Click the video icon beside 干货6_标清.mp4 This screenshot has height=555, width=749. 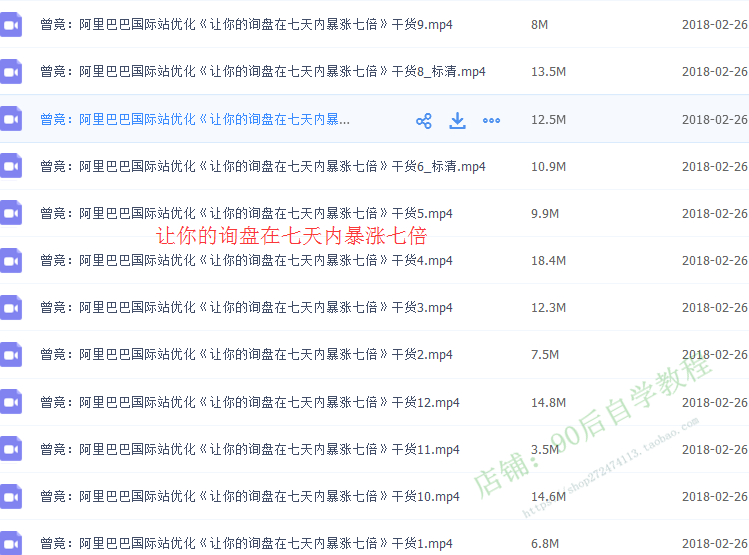[x=11, y=166]
